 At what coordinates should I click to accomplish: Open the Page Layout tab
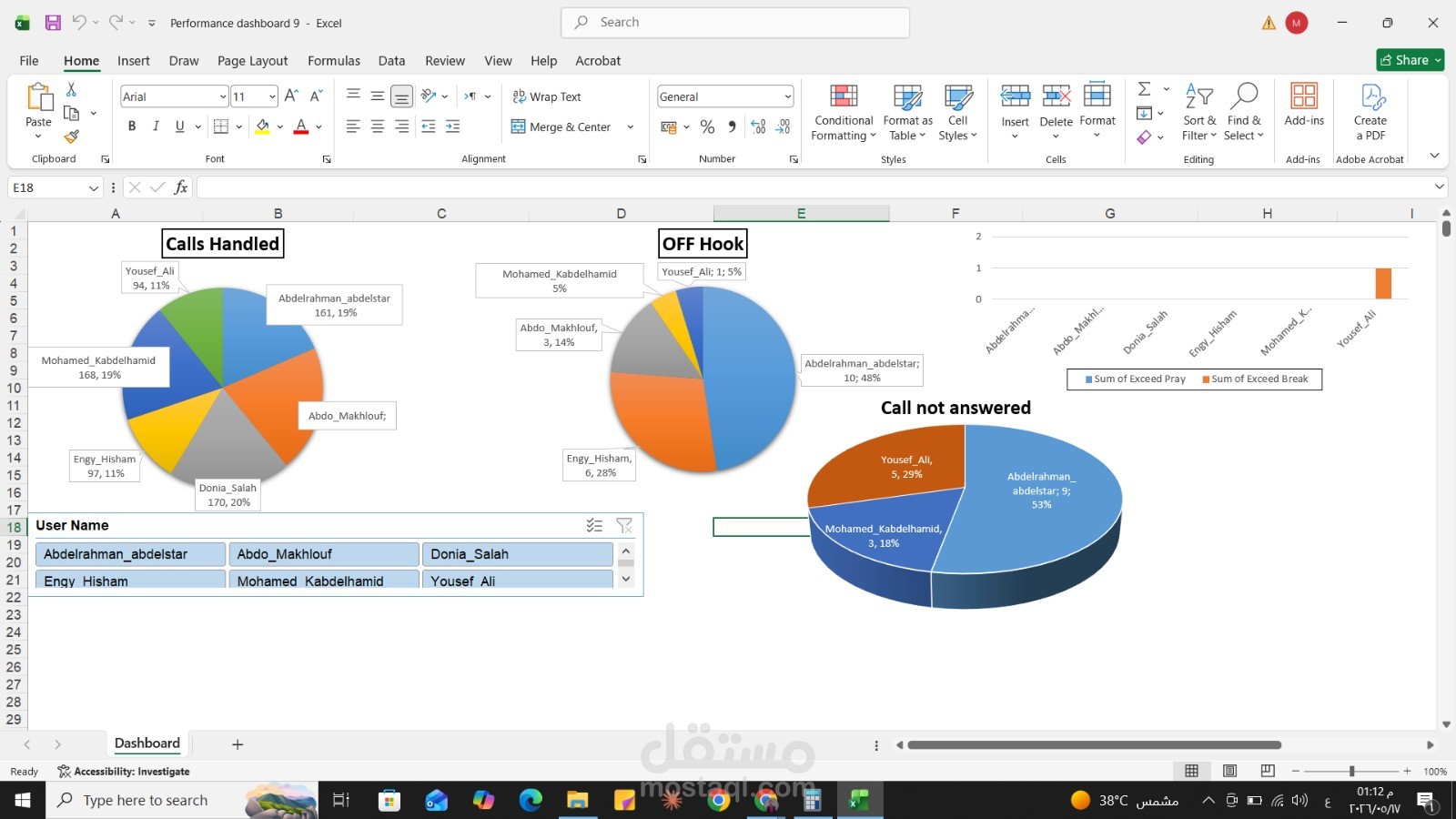[252, 61]
